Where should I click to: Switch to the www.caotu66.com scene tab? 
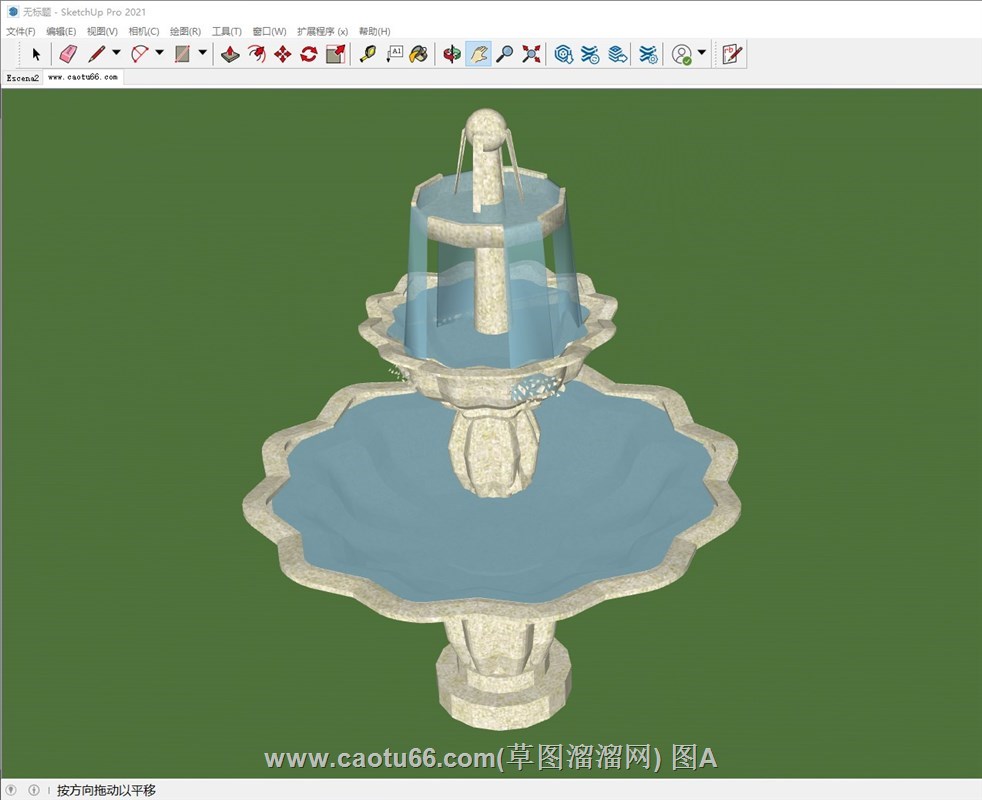click(82, 77)
